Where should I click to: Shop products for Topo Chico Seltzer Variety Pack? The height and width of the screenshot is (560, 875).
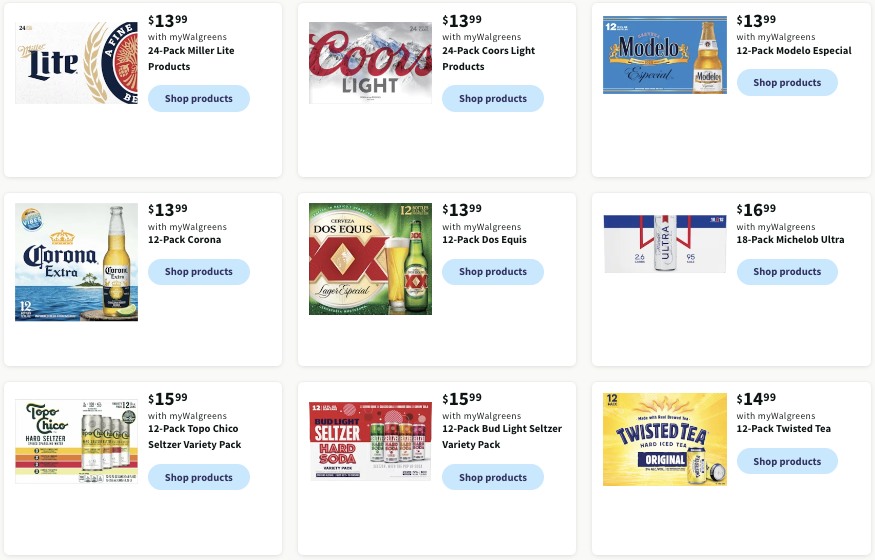[x=199, y=477]
